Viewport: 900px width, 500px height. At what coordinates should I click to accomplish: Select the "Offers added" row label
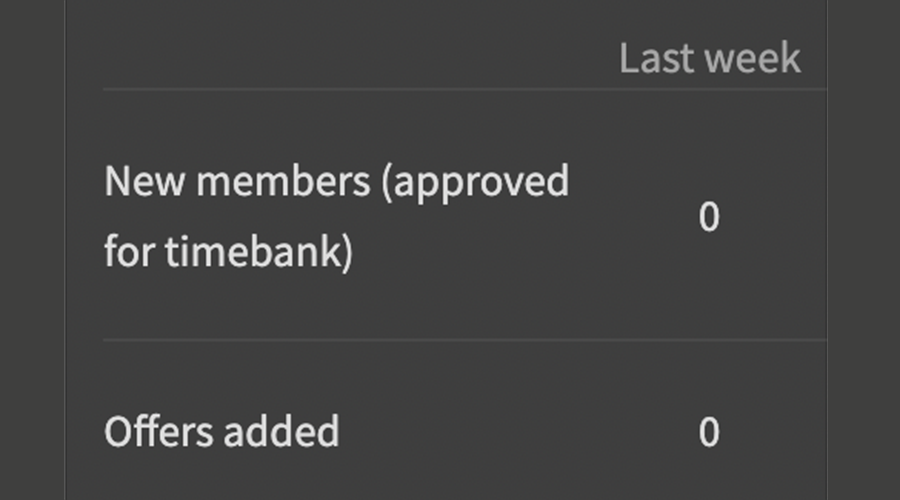[221, 432]
